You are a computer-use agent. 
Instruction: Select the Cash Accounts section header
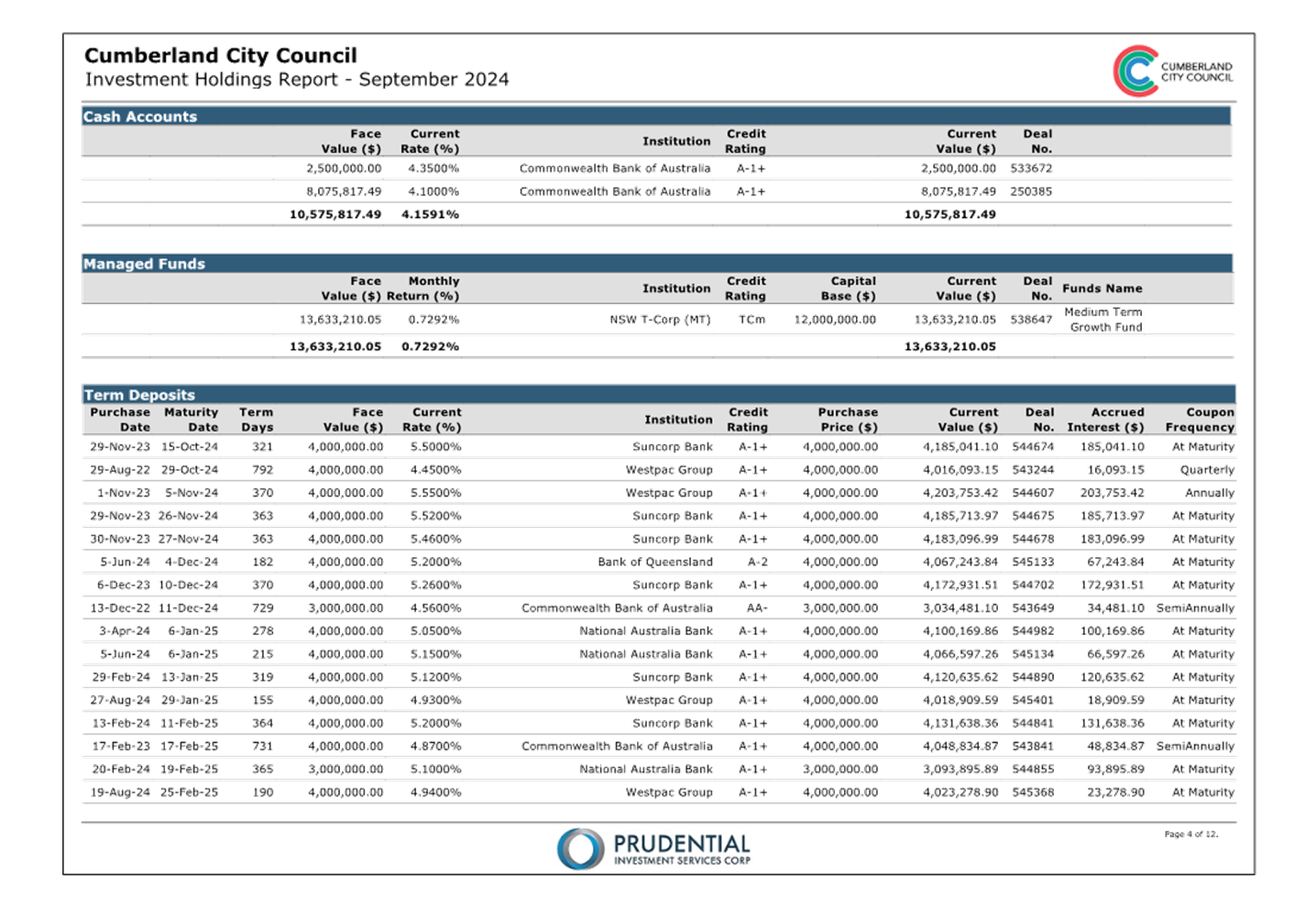click(140, 116)
